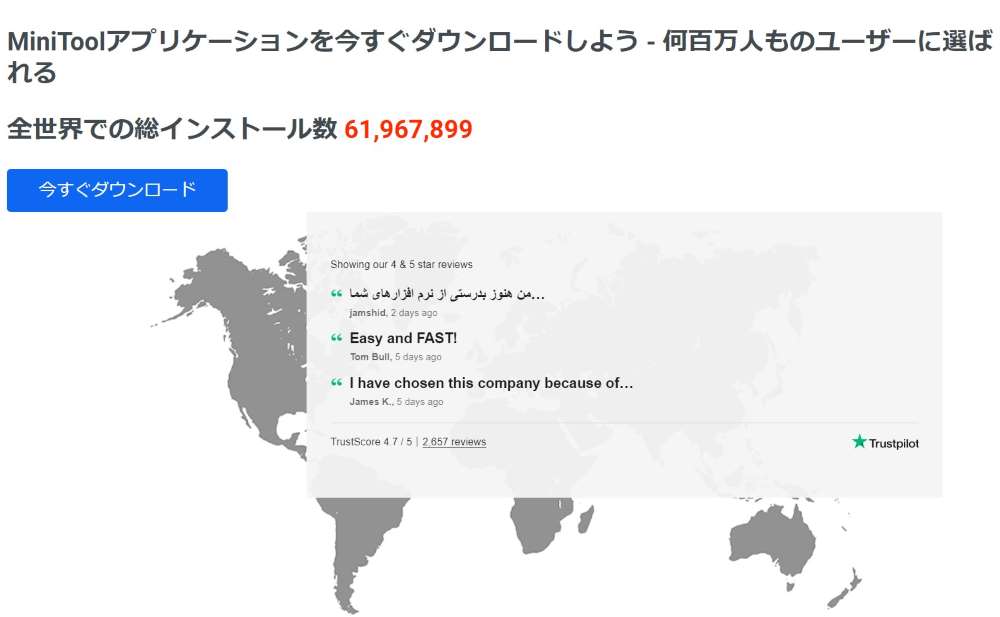This screenshot has width=1000, height=617.
Task: Click reviewer name James K.
Action: pyautogui.click(x=371, y=402)
